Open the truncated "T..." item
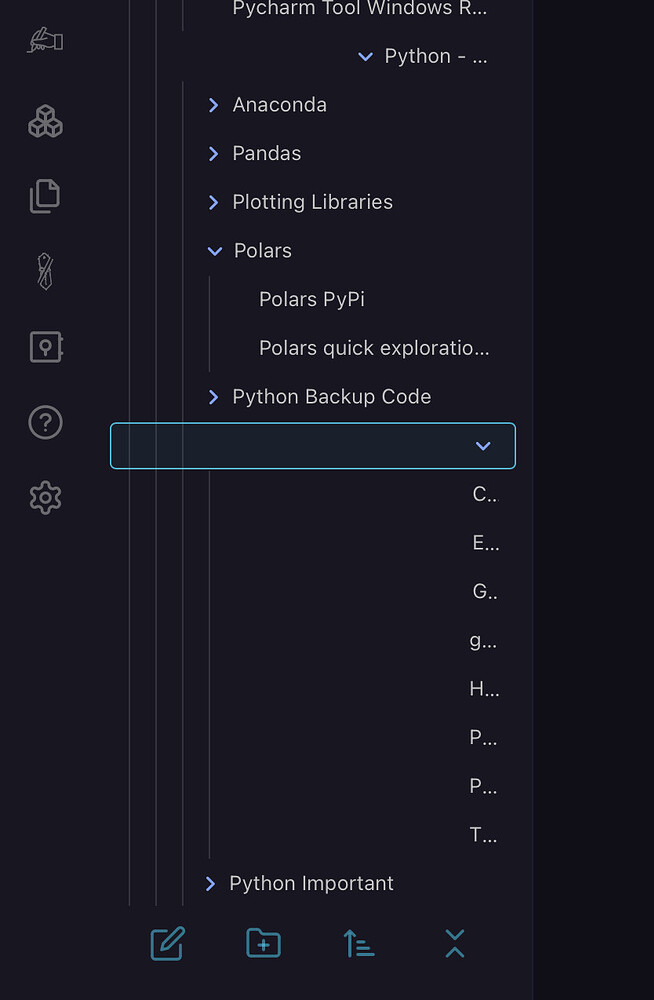This screenshot has height=1000, width=654. point(483,835)
